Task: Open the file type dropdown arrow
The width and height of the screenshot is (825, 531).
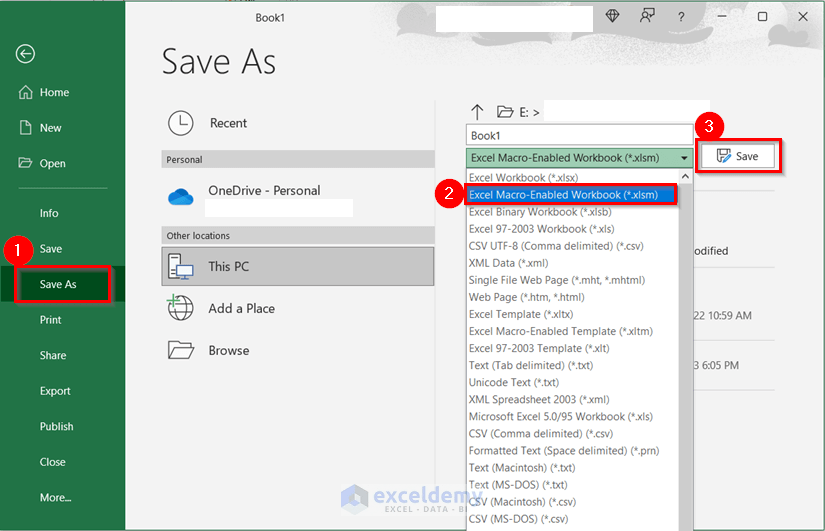Action: click(x=684, y=158)
